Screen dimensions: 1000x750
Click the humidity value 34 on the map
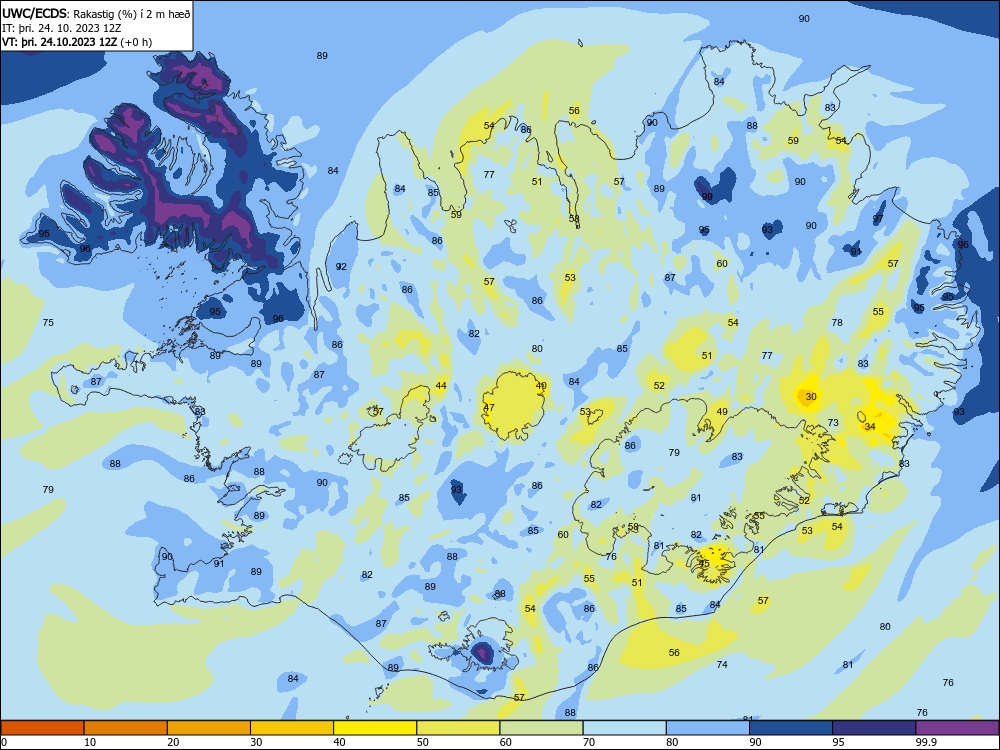[870, 427]
